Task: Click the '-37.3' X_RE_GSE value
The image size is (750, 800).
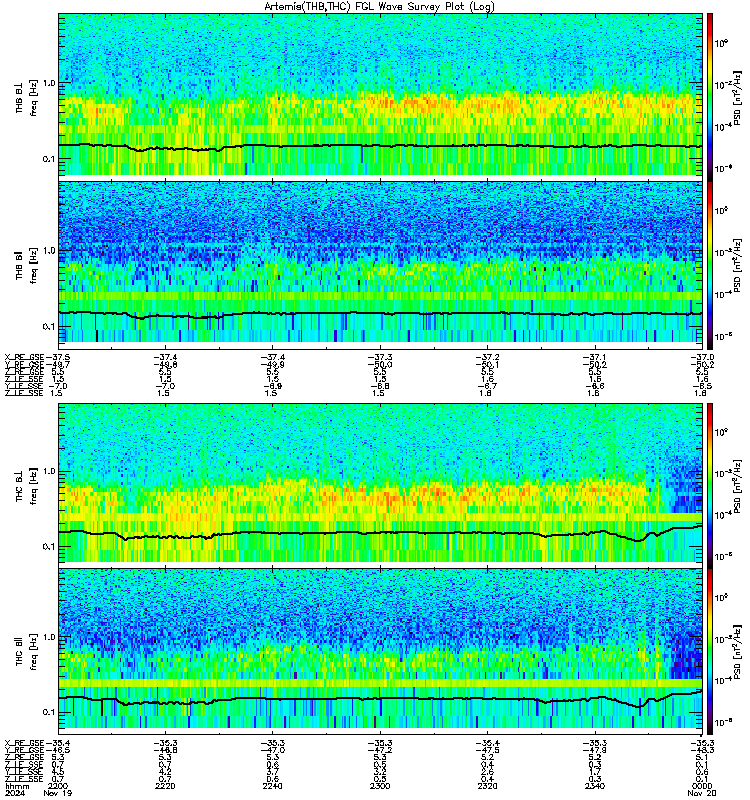Action: click(x=380, y=357)
